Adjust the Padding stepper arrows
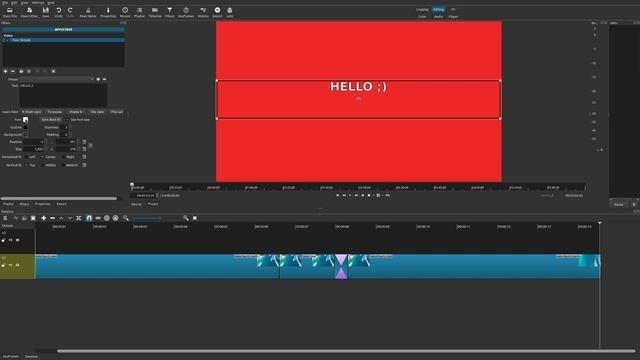The width and height of the screenshot is (640, 360). tap(69, 134)
